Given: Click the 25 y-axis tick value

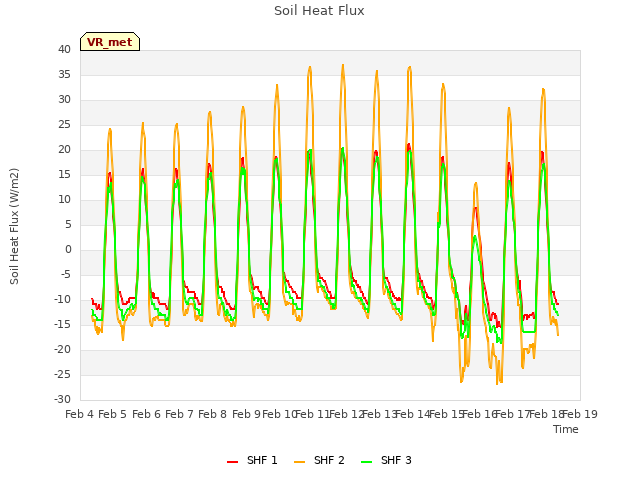Looking at the screenshot, I should (64, 125).
